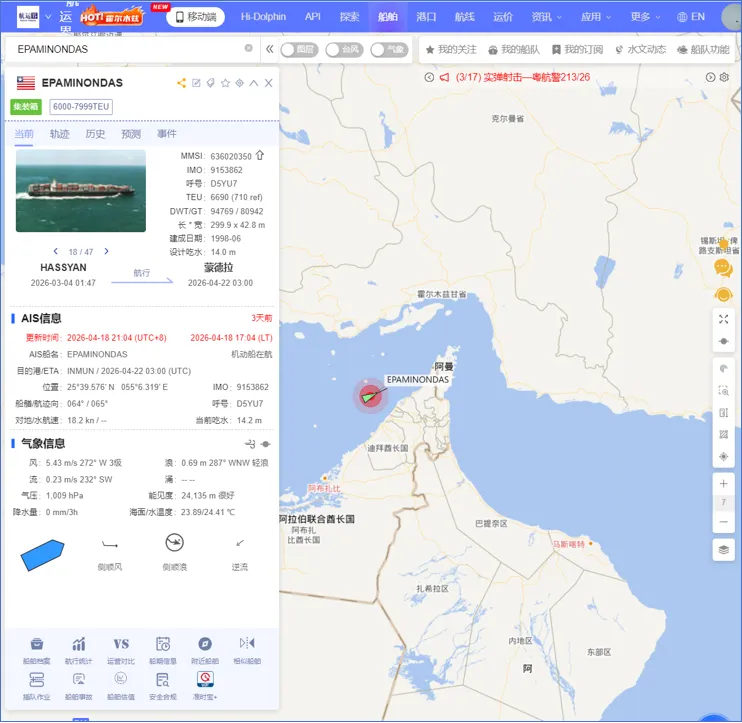The height and width of the screenshot is (723, 742).
Task: Collapse the left panel with double-chevron arrow
Action: point(269,49)
